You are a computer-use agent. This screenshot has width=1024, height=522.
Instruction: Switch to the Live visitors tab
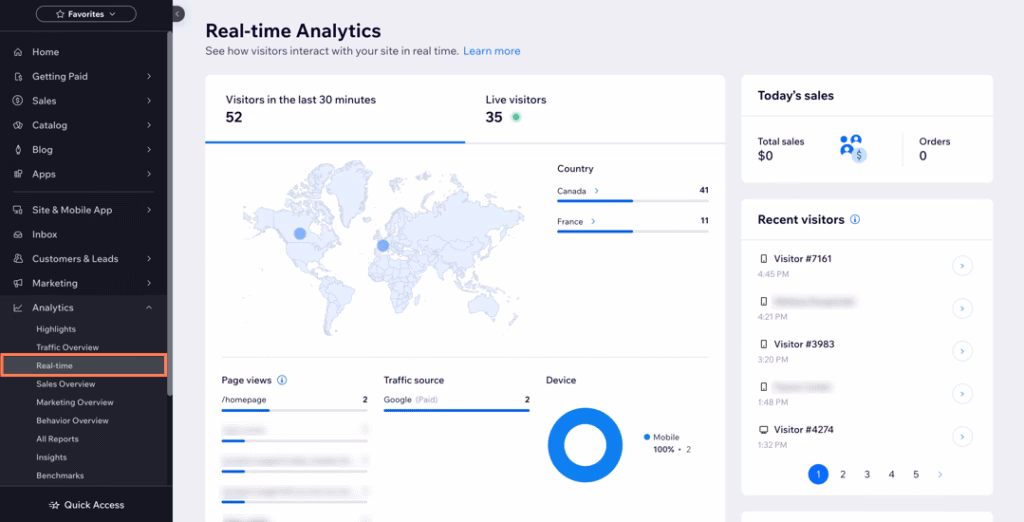(516, 108)
